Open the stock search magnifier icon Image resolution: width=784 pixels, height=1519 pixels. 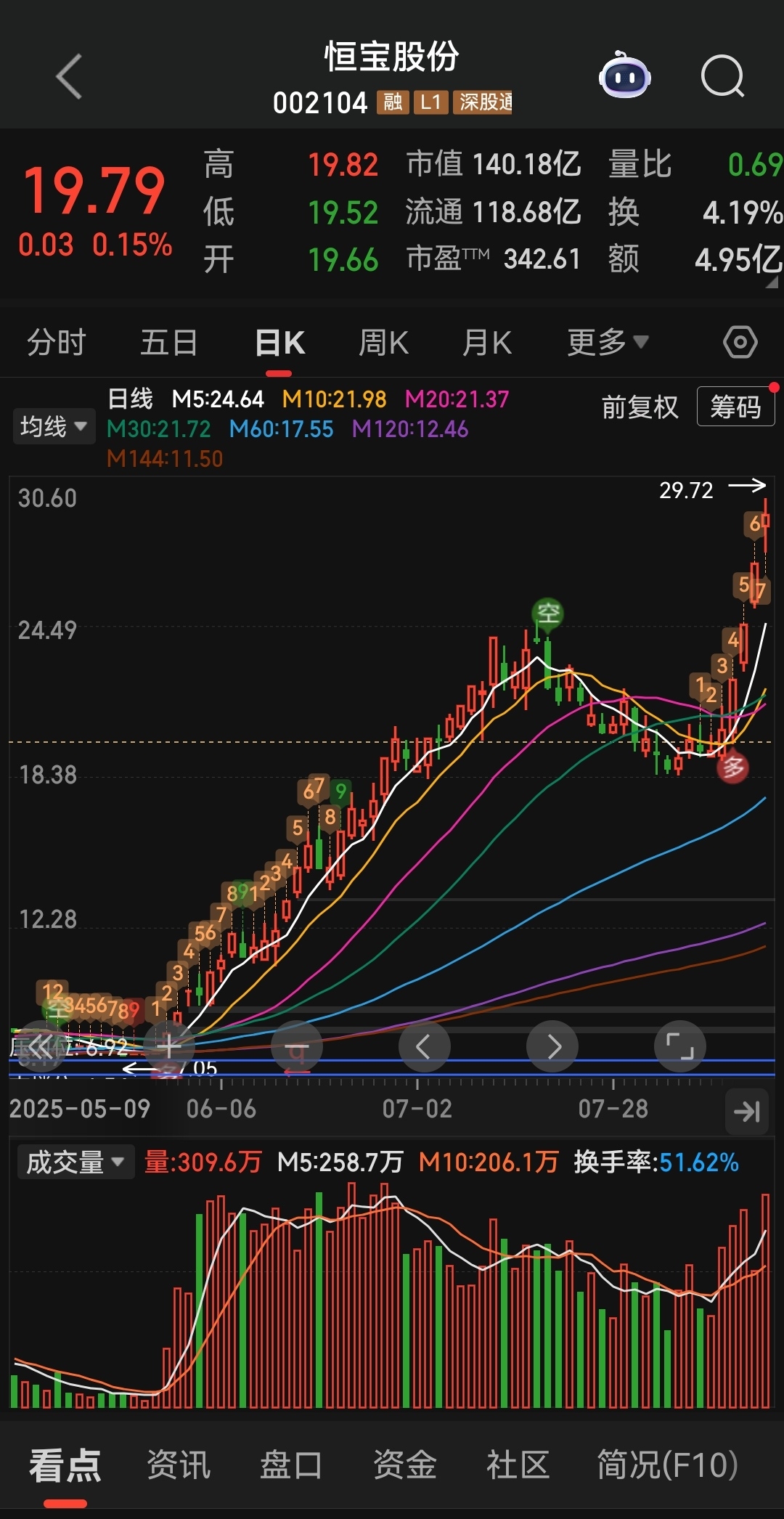point(723,76)
